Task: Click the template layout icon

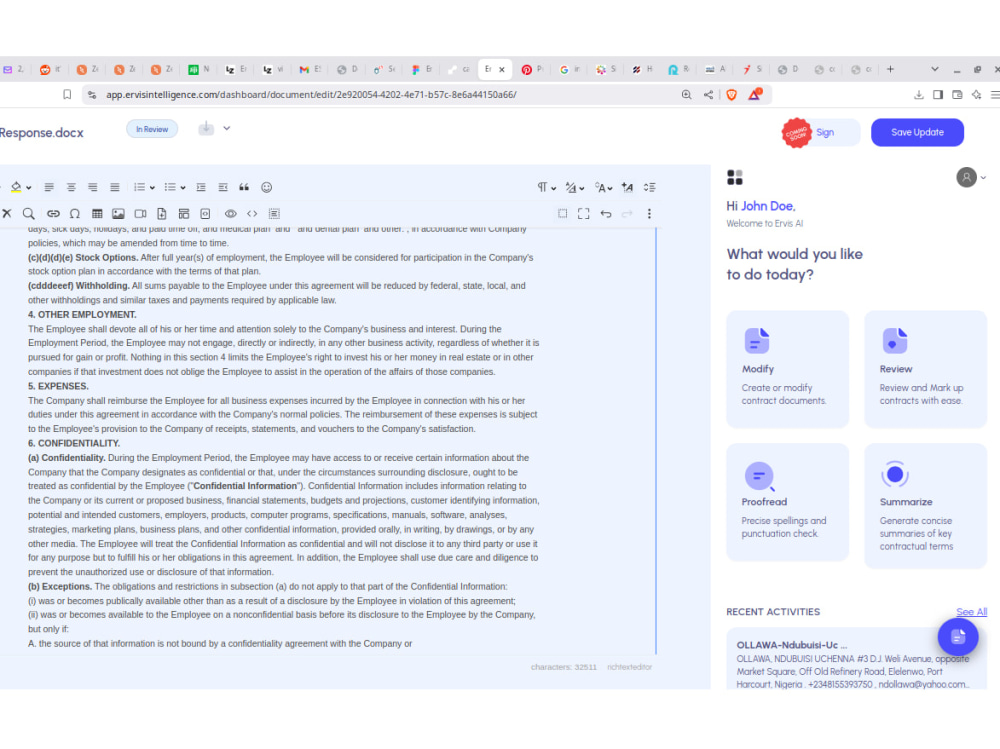Action: pos(184,214)
